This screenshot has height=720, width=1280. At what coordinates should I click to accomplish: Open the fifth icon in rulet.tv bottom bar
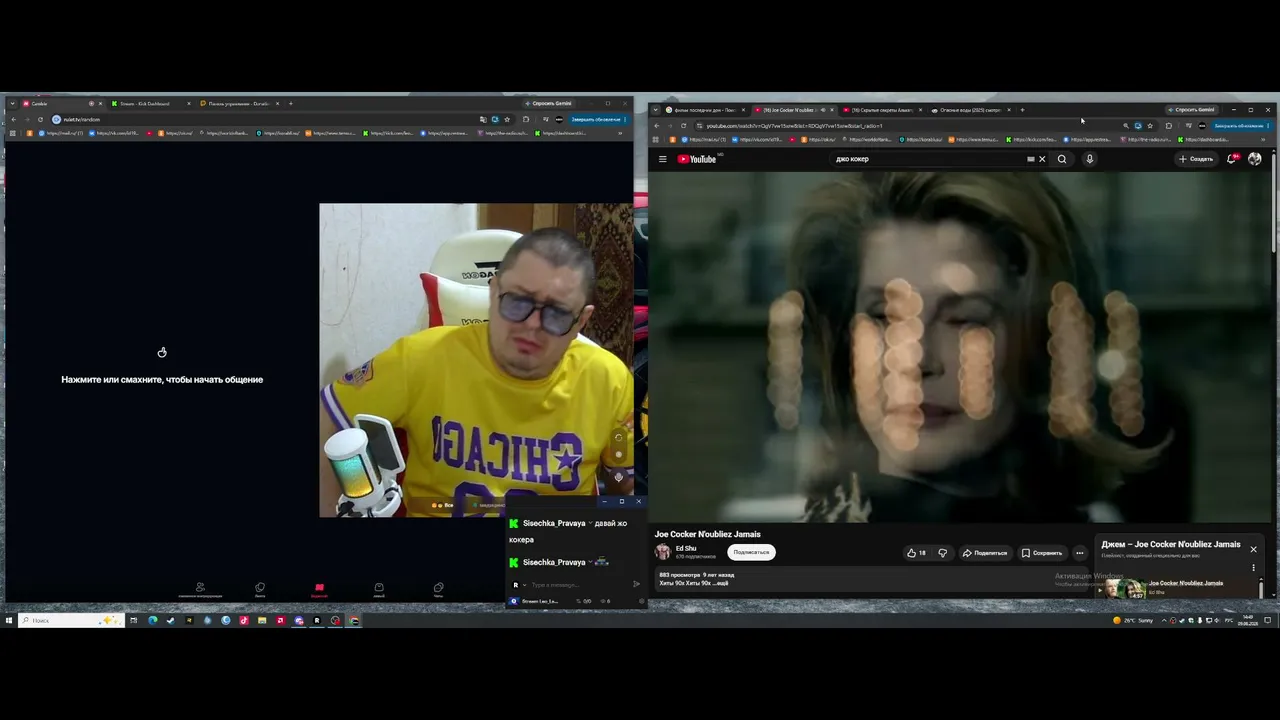pos(438,590)
